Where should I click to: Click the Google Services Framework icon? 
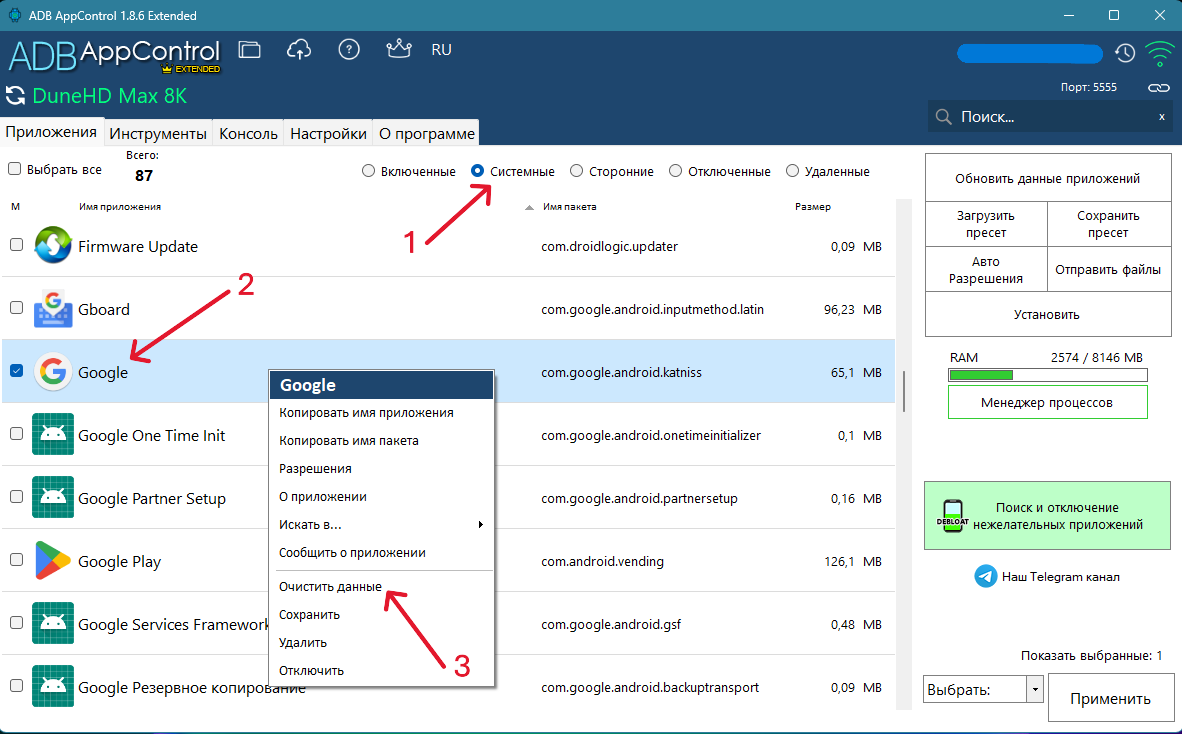coord(53,623)
